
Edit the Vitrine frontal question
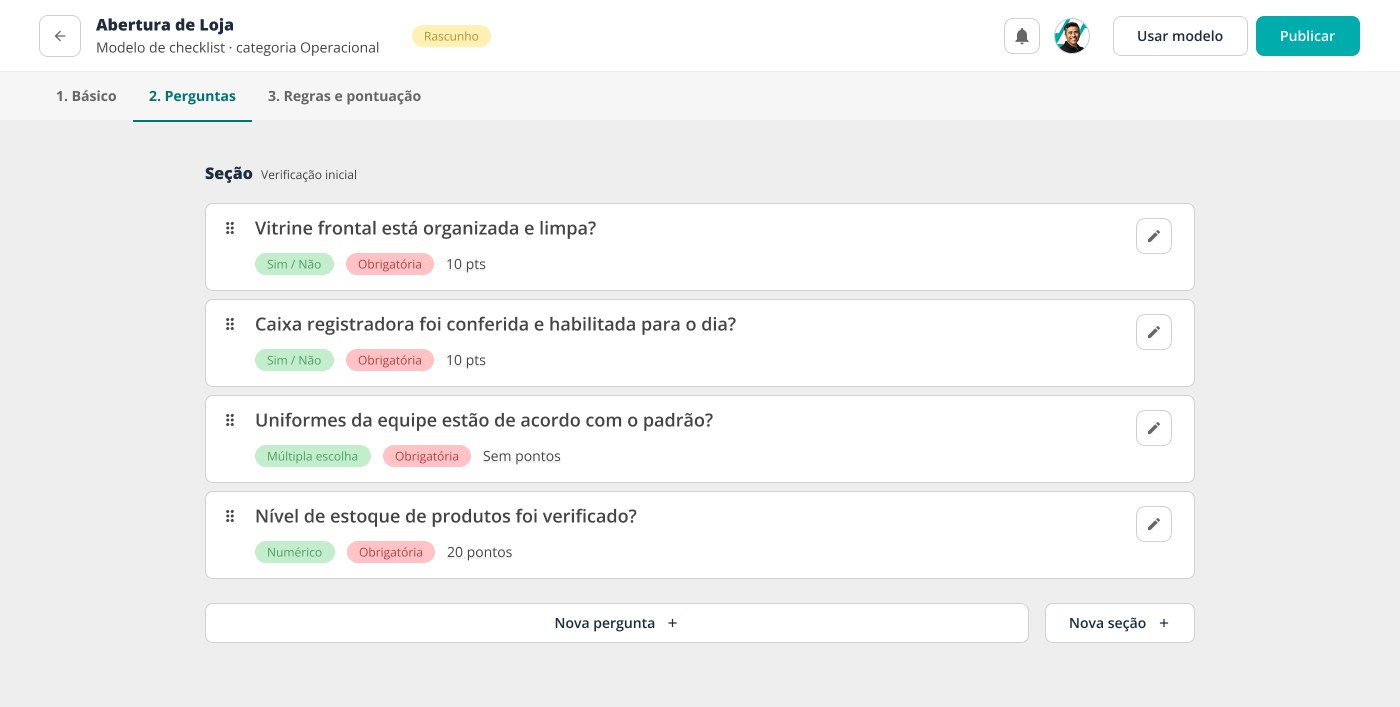1154,236
